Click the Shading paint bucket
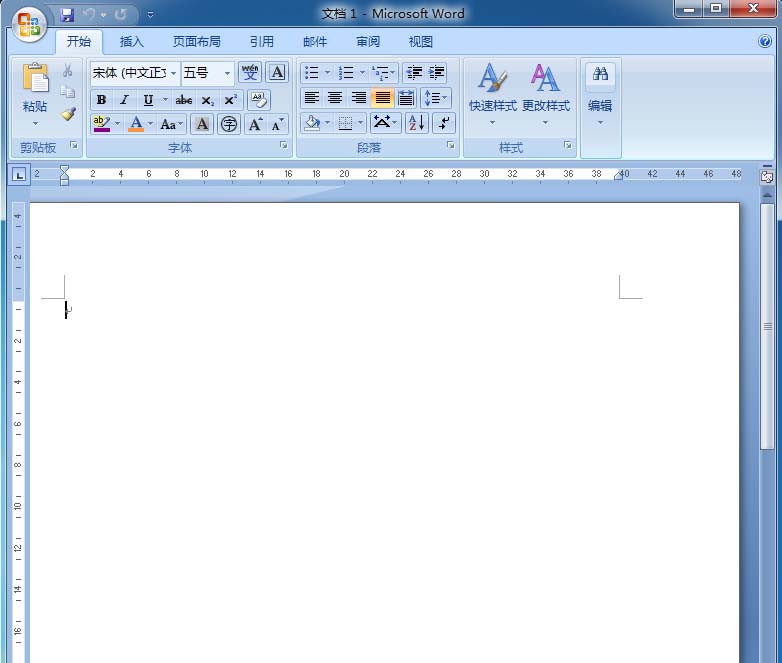This screenshot has width=782, height=663. pyautogui.click(x=312, y=123)
